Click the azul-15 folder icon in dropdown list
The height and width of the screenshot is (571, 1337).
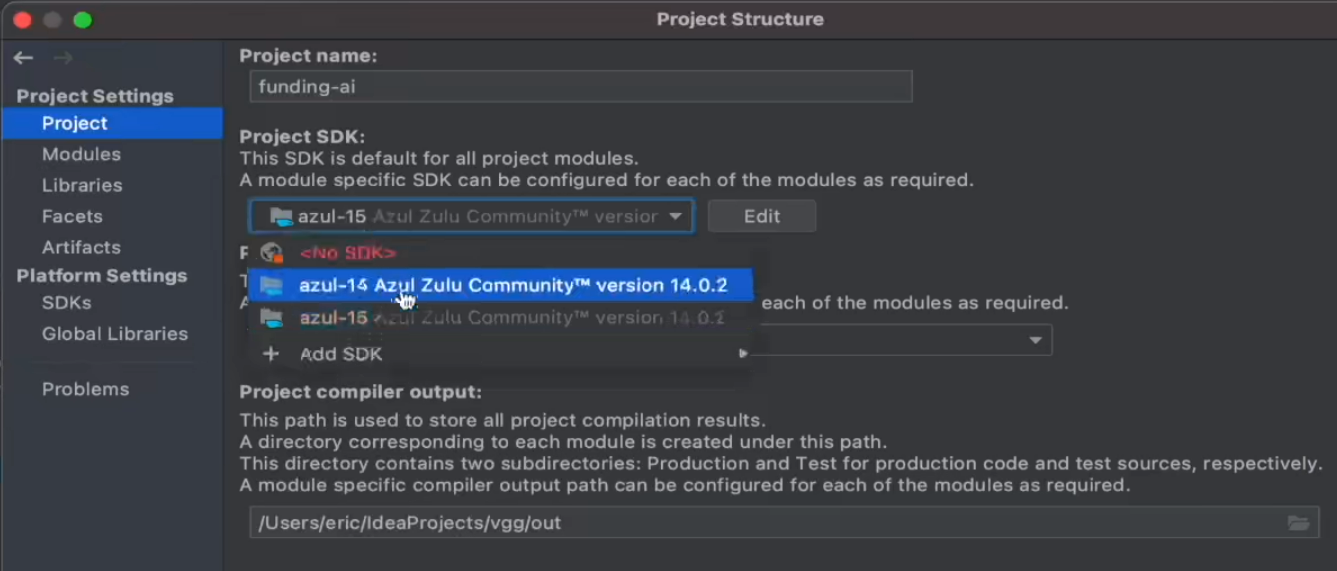[x=271, y=318]
